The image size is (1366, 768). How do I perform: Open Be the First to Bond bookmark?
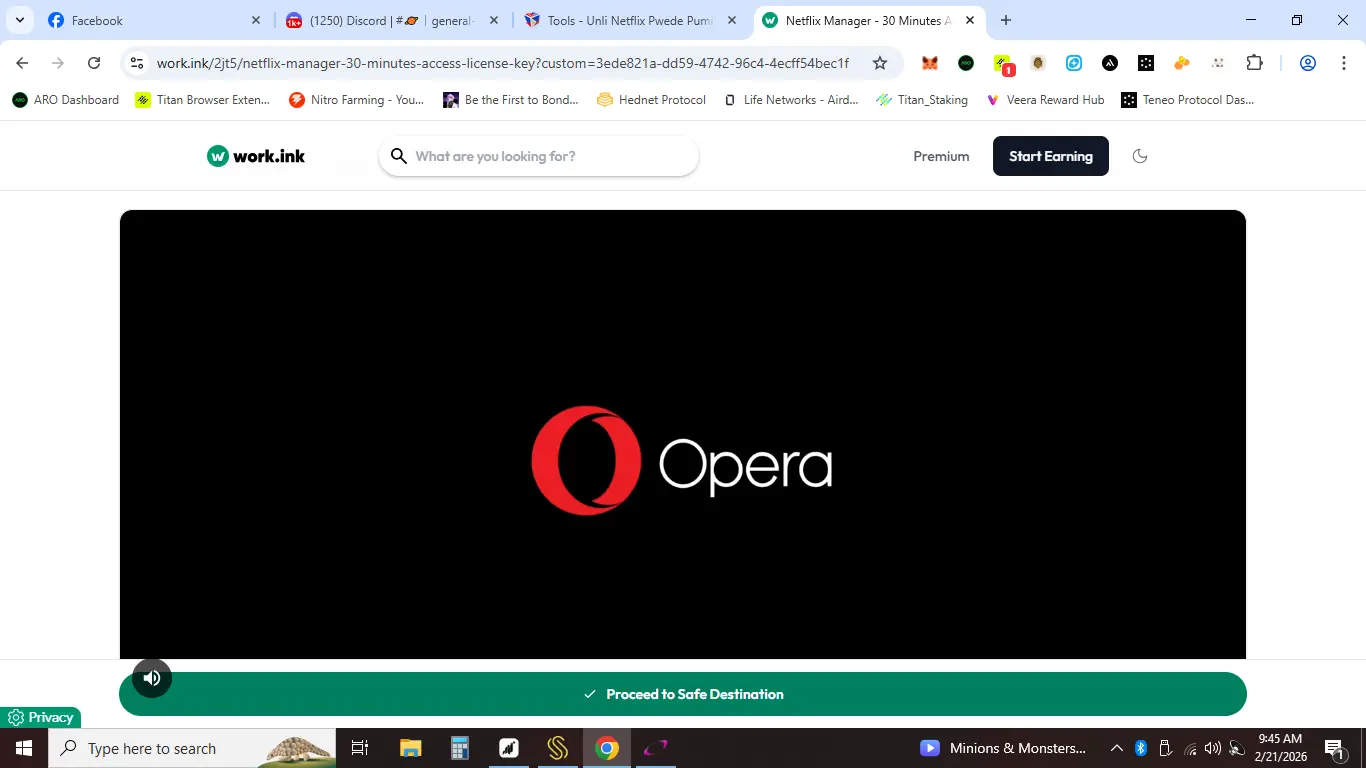[511, 100]
